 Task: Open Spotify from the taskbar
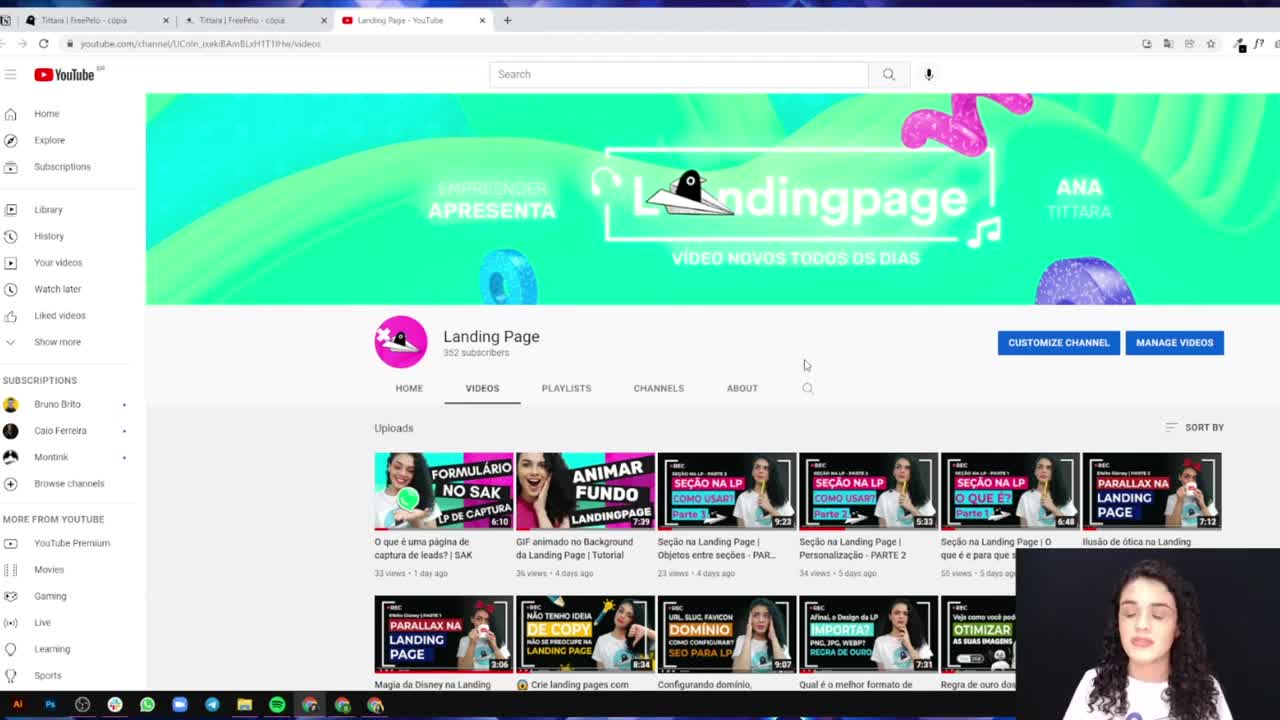click(x=277, y=705)
